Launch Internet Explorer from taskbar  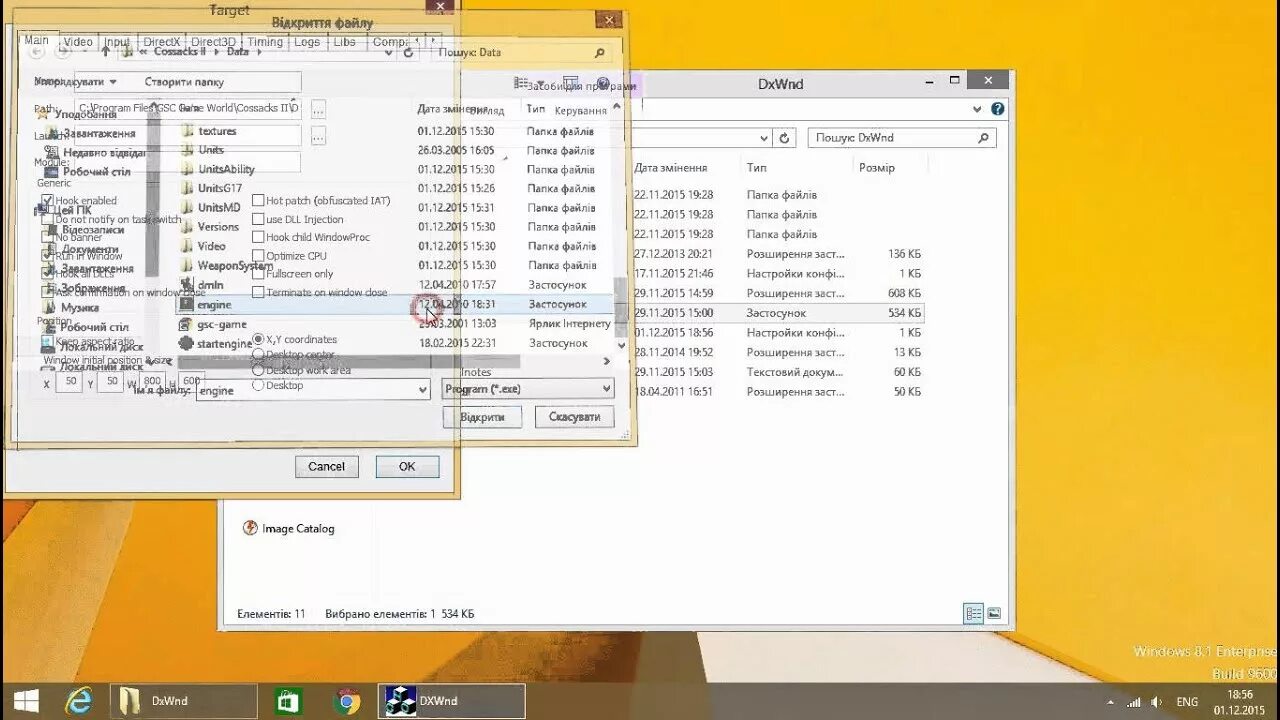pyautogui.click(x=79, y=701)
